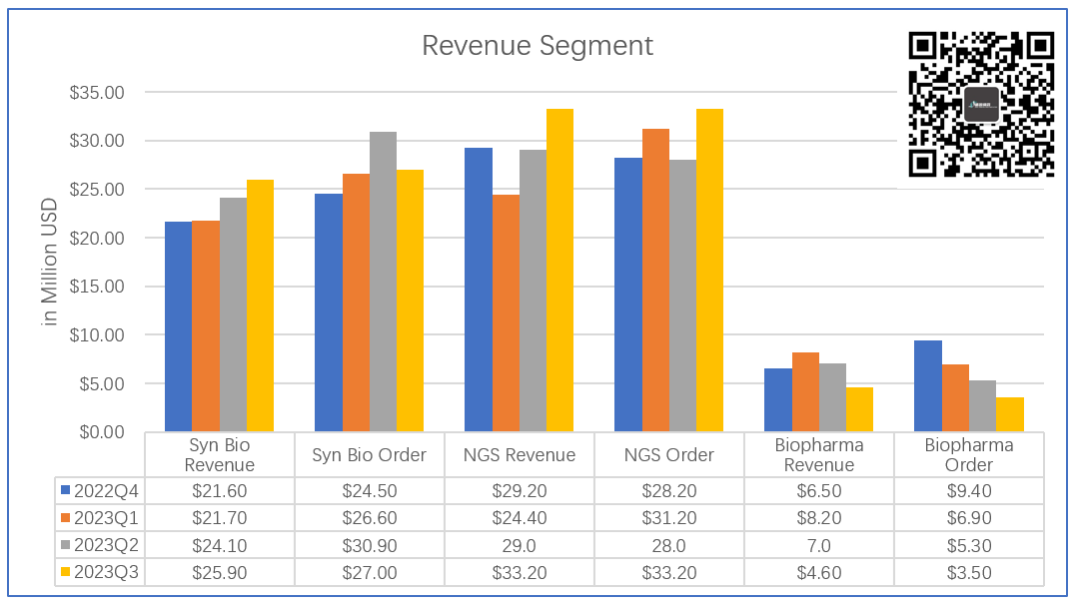Screen dimensions: 1080x608
Task: Select the gray 2023Q2 legend swatch
Action: click(67, 545)
